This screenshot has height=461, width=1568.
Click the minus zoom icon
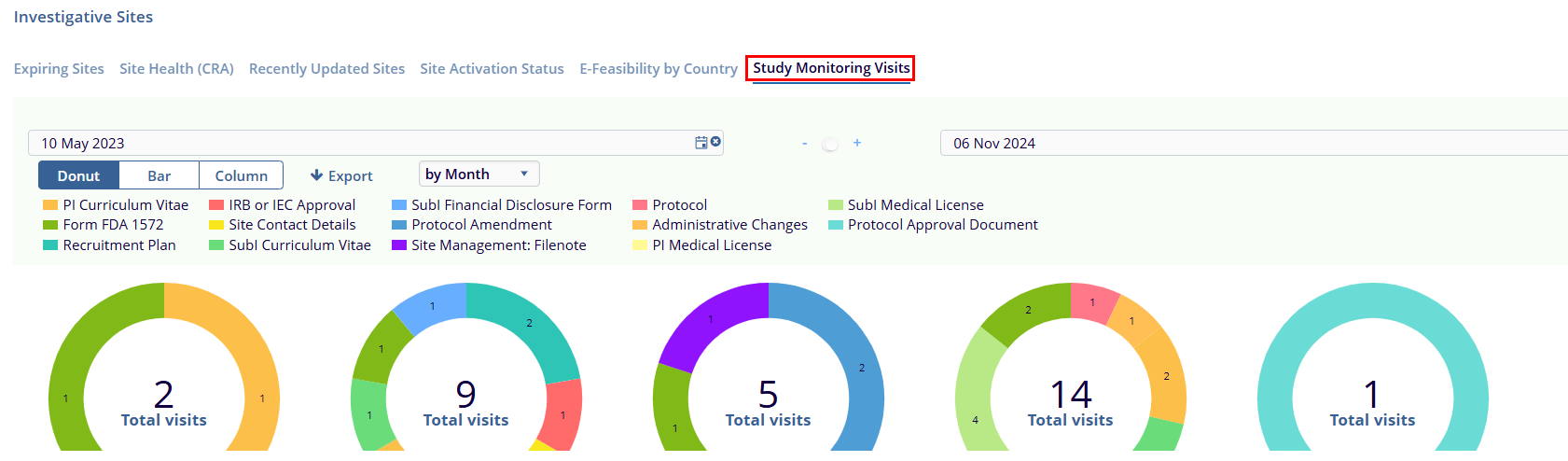tap(804, 144)
